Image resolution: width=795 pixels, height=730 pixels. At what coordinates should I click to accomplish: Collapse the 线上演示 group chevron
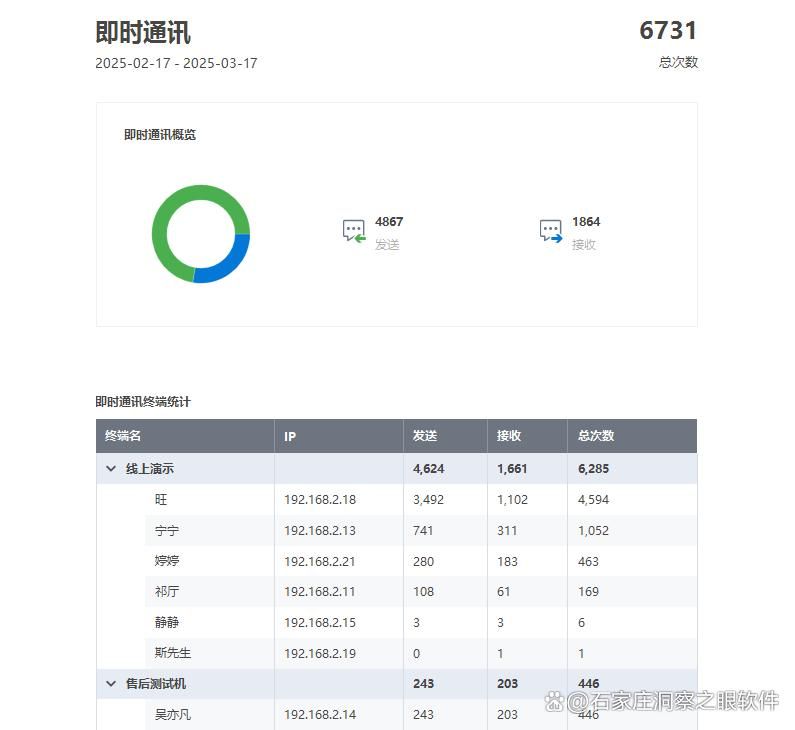pyautogui.click(x=111, y=469)
